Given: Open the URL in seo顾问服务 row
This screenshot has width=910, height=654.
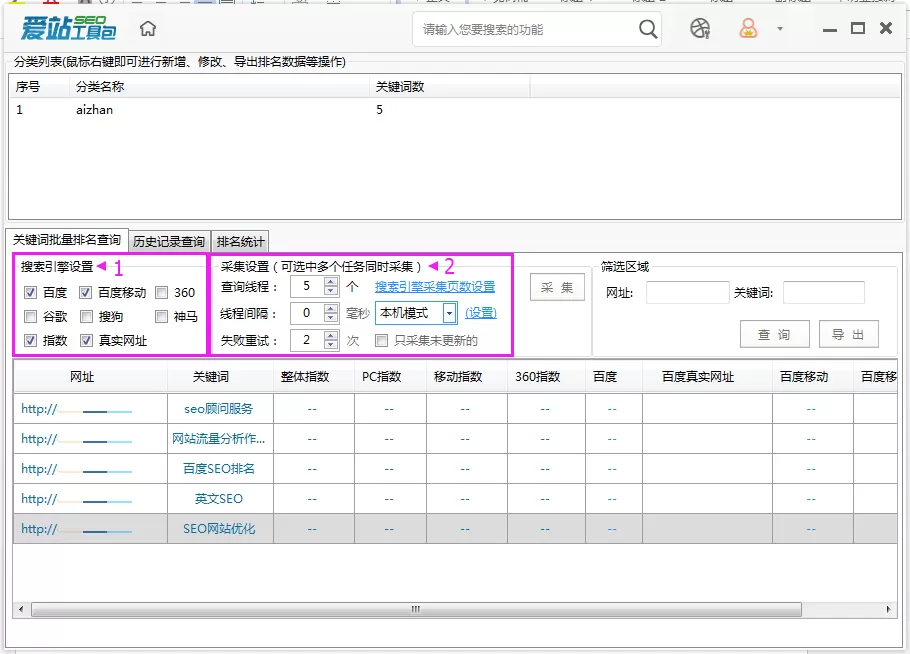Looking at the screenshot, I should click(x=77, y=409).
